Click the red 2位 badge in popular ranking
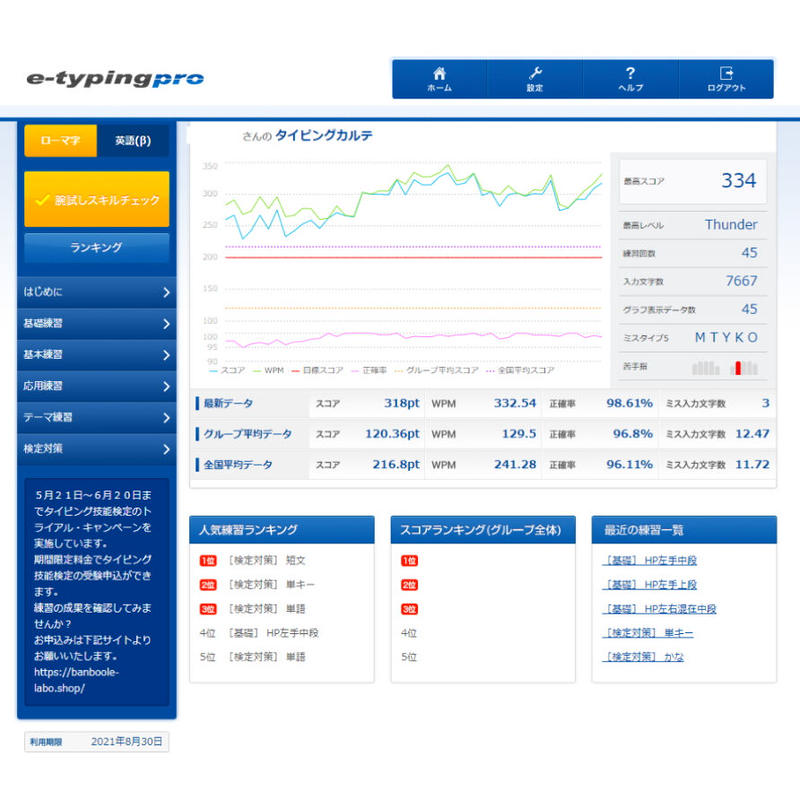This screenshot has width=800, height=800. point(208,585)
